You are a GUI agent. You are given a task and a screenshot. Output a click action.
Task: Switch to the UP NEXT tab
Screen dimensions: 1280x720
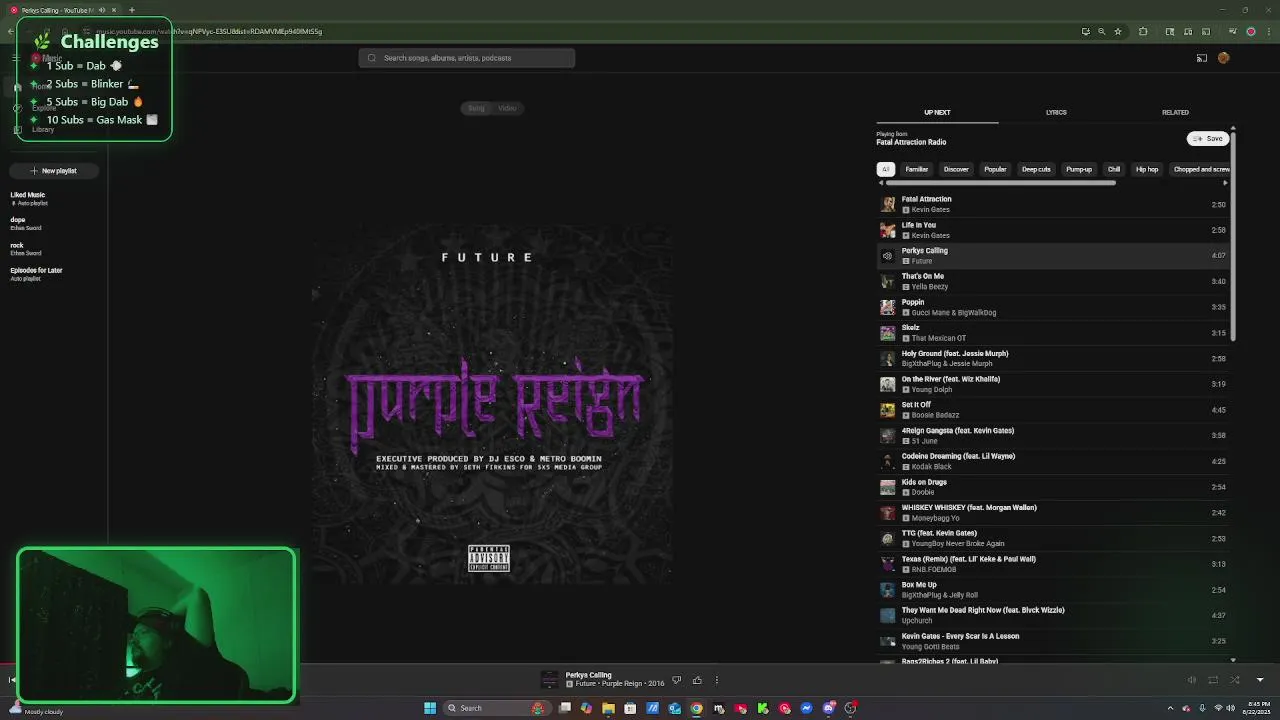(937, 112)
